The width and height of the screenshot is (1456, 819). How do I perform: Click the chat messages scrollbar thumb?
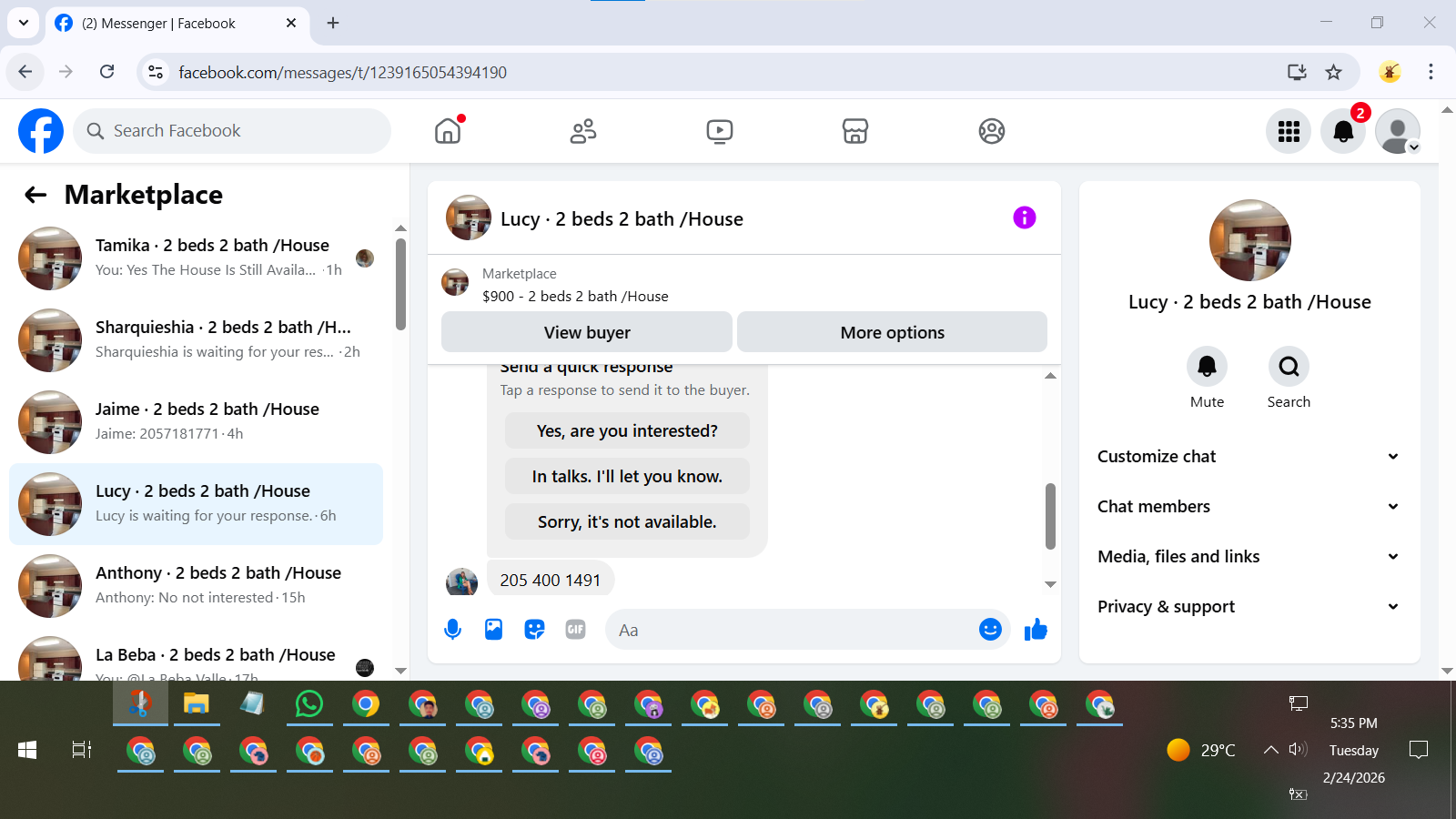coord(1050,516)
